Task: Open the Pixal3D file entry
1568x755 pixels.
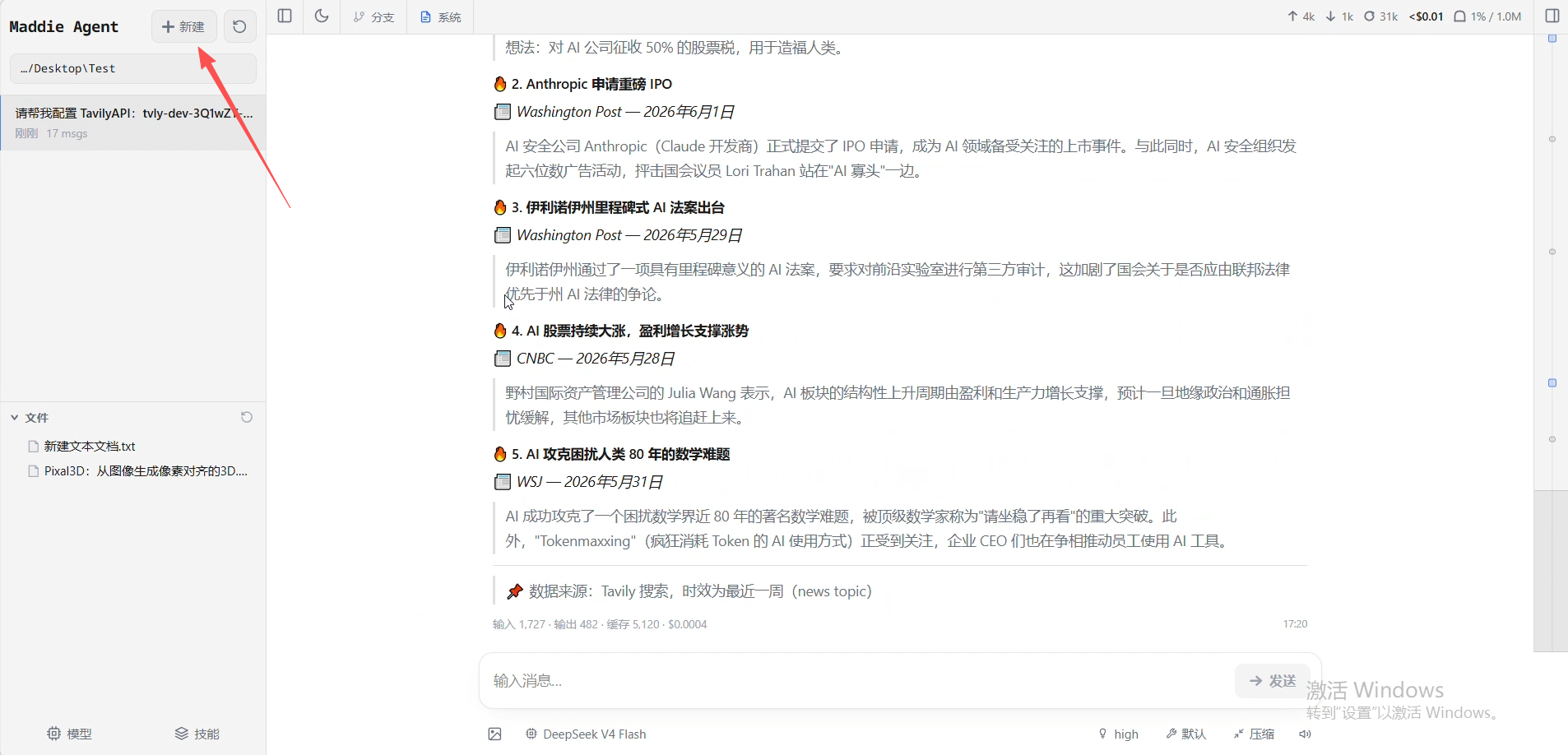Action: coord(138,471)
